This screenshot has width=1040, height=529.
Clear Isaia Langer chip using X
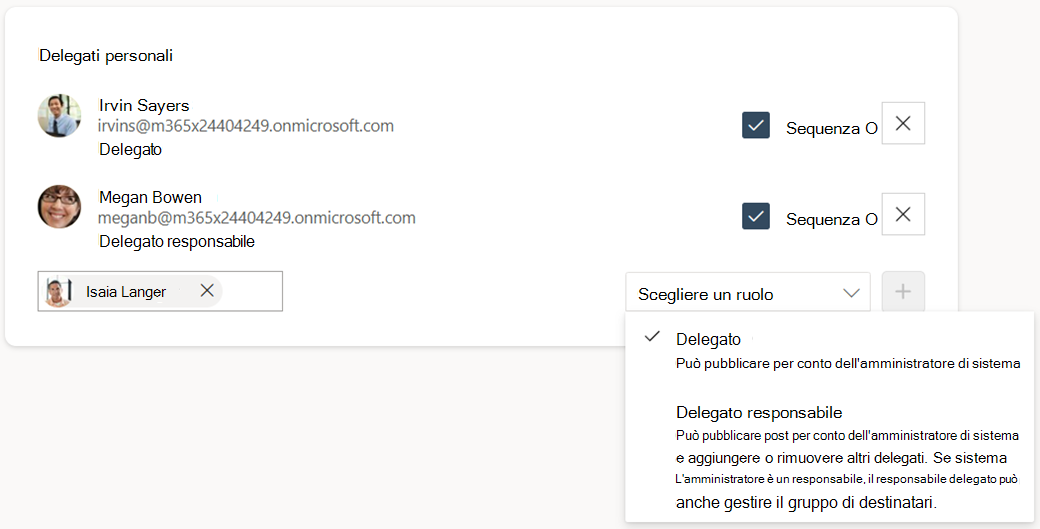(x=207, y=291)
